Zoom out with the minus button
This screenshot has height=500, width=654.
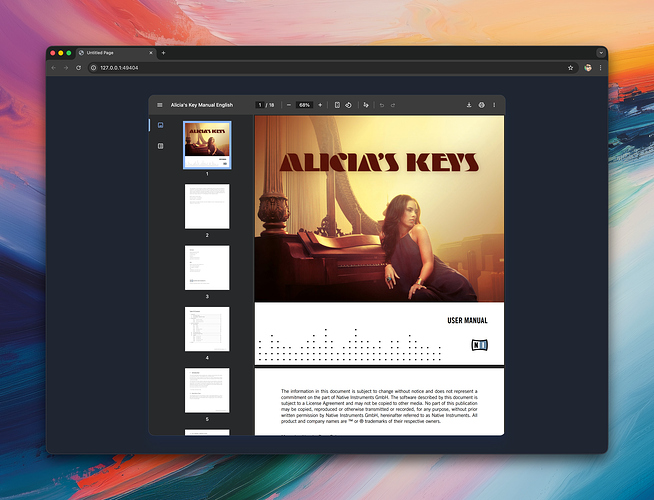[x=289, y=105]
